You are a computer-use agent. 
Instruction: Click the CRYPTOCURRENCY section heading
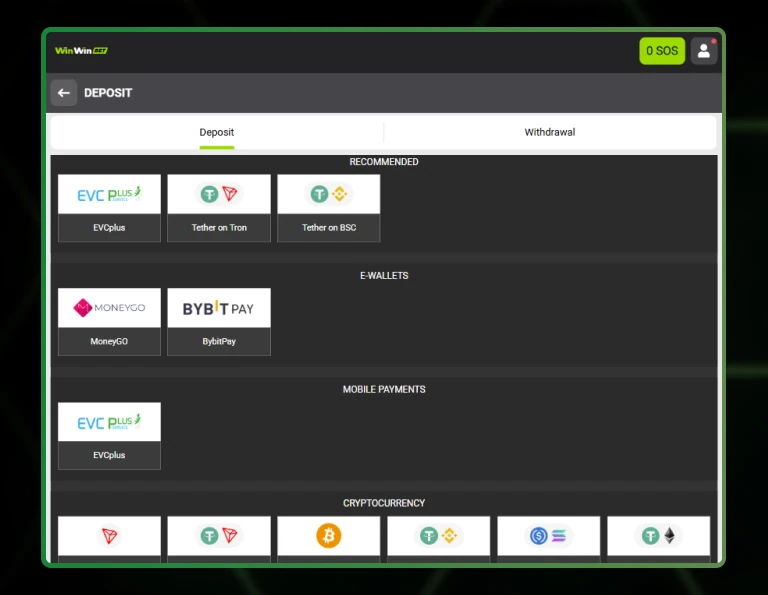pyautogui.click(x=384, y=503)
